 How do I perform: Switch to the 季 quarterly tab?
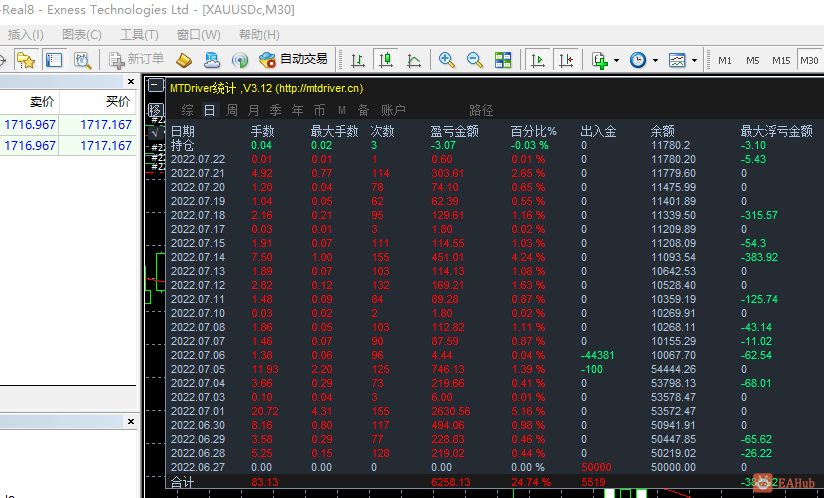[x=275, y=110]
